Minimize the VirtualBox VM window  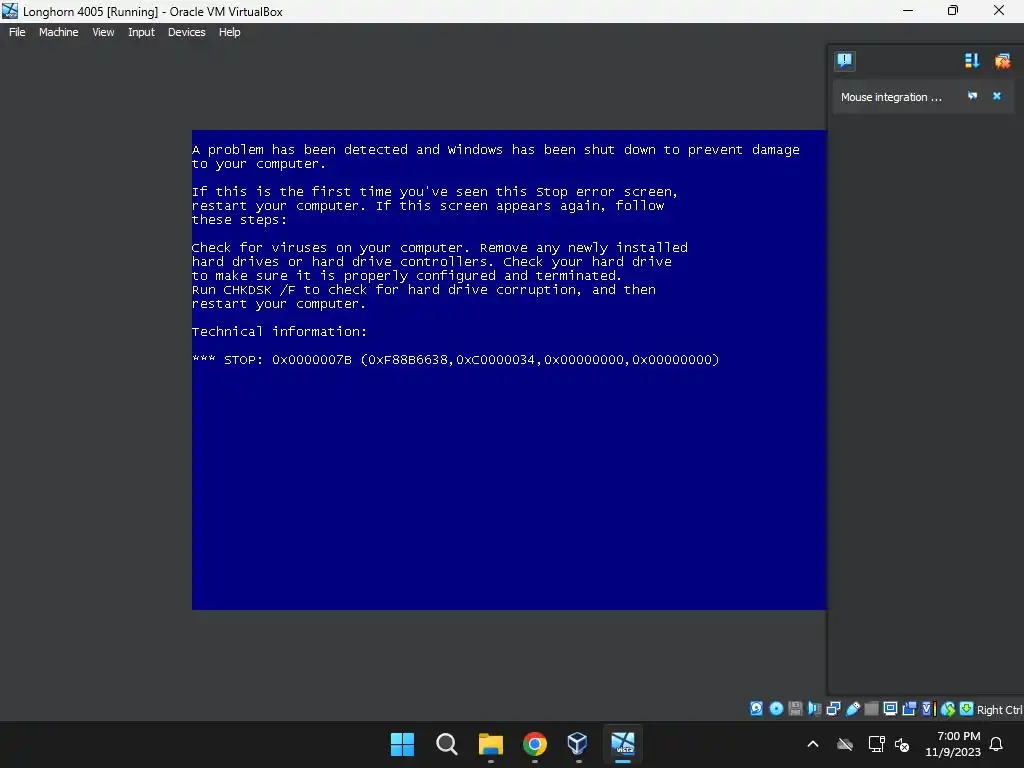pyautogui.click(x=908, y=10)
